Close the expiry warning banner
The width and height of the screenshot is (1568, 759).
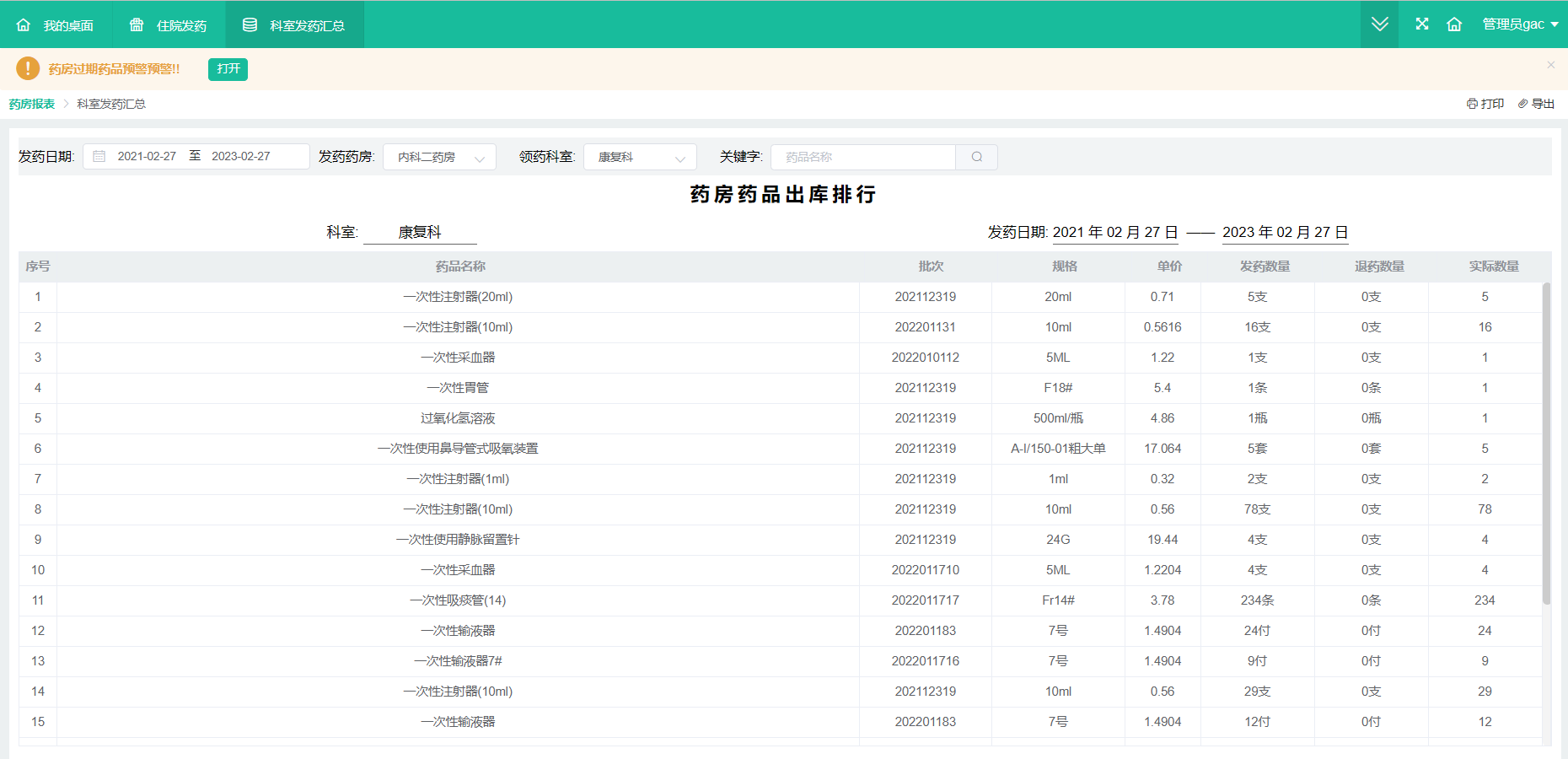(1550, 65)
